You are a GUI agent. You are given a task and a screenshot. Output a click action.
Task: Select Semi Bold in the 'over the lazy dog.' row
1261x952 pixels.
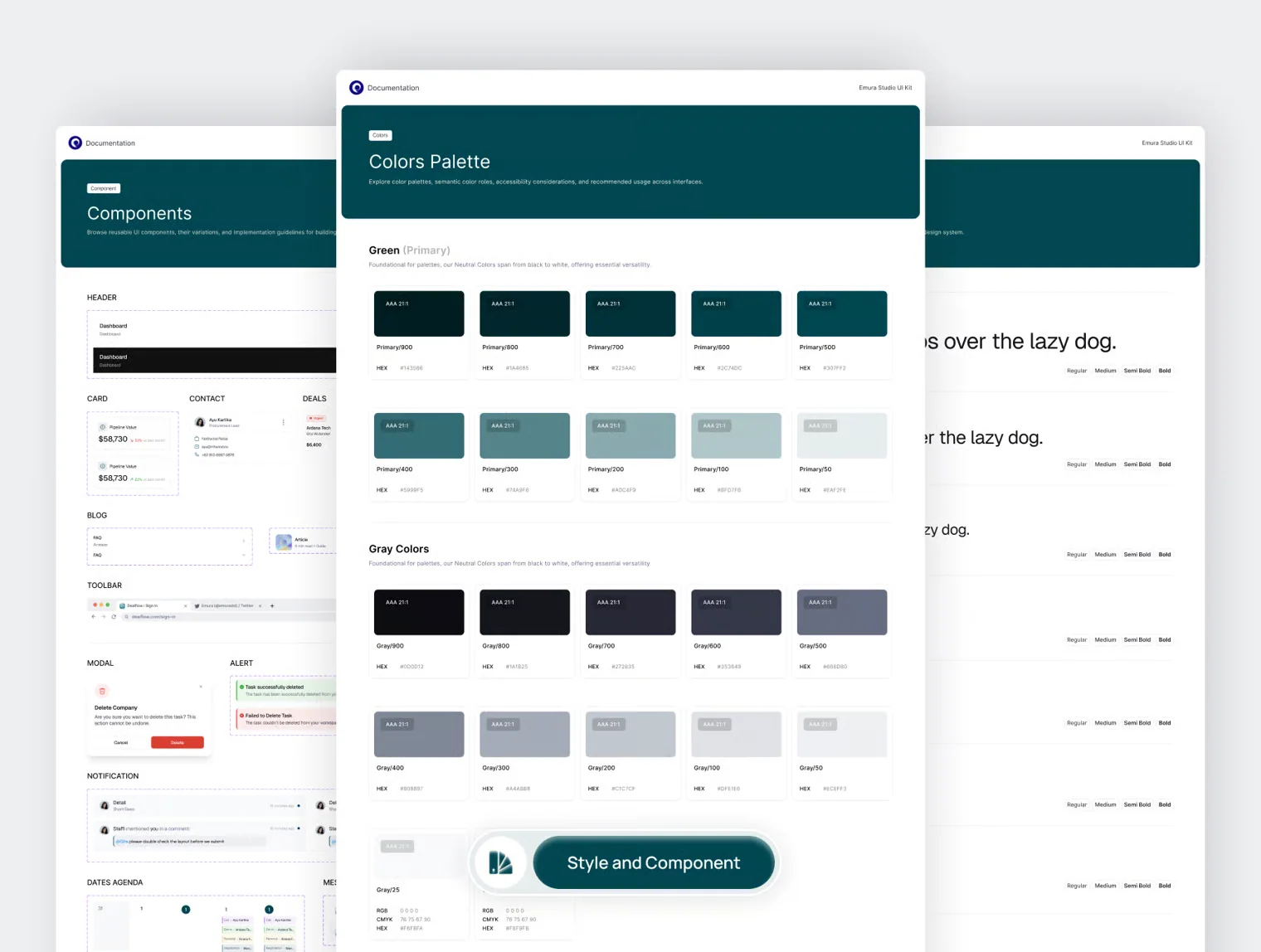click(1137, 371)
